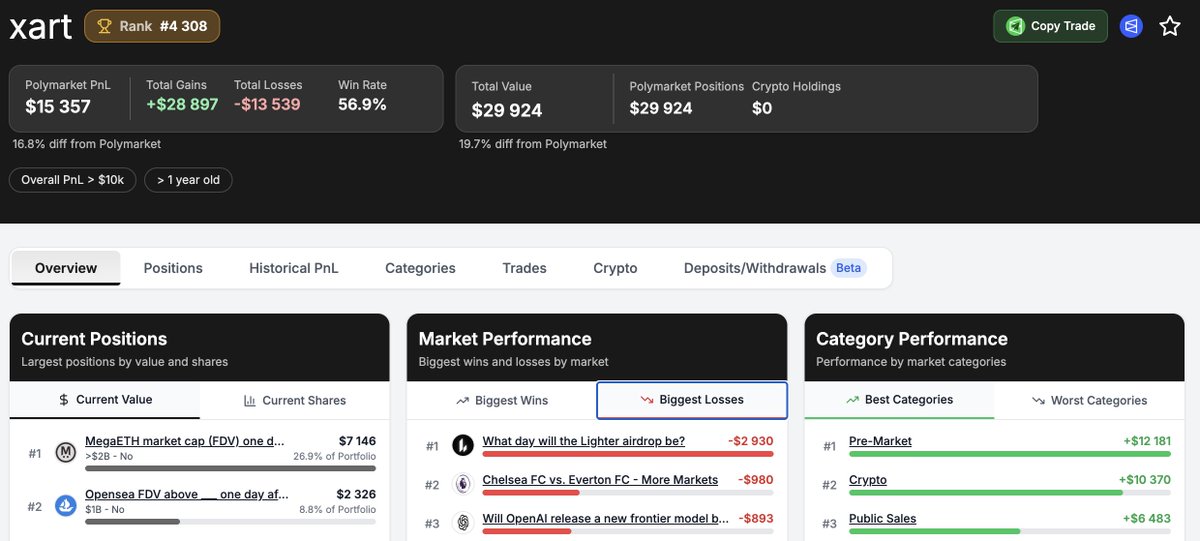This screenshot has height=541, width=1200.
Task: Click the Opensea position value $2 326
Action: (356, 494)
